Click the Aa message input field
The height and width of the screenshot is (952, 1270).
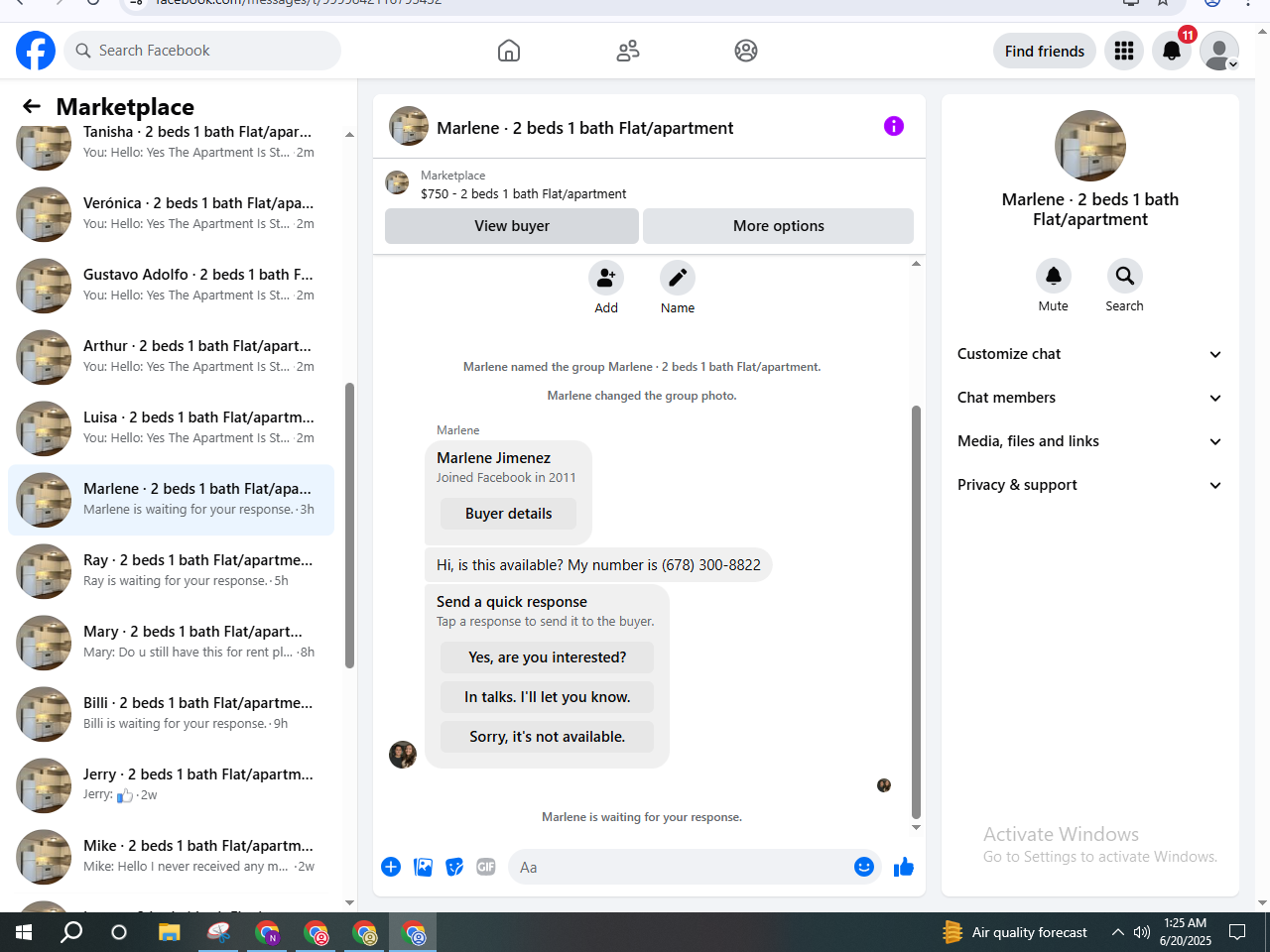pos(681,867)
